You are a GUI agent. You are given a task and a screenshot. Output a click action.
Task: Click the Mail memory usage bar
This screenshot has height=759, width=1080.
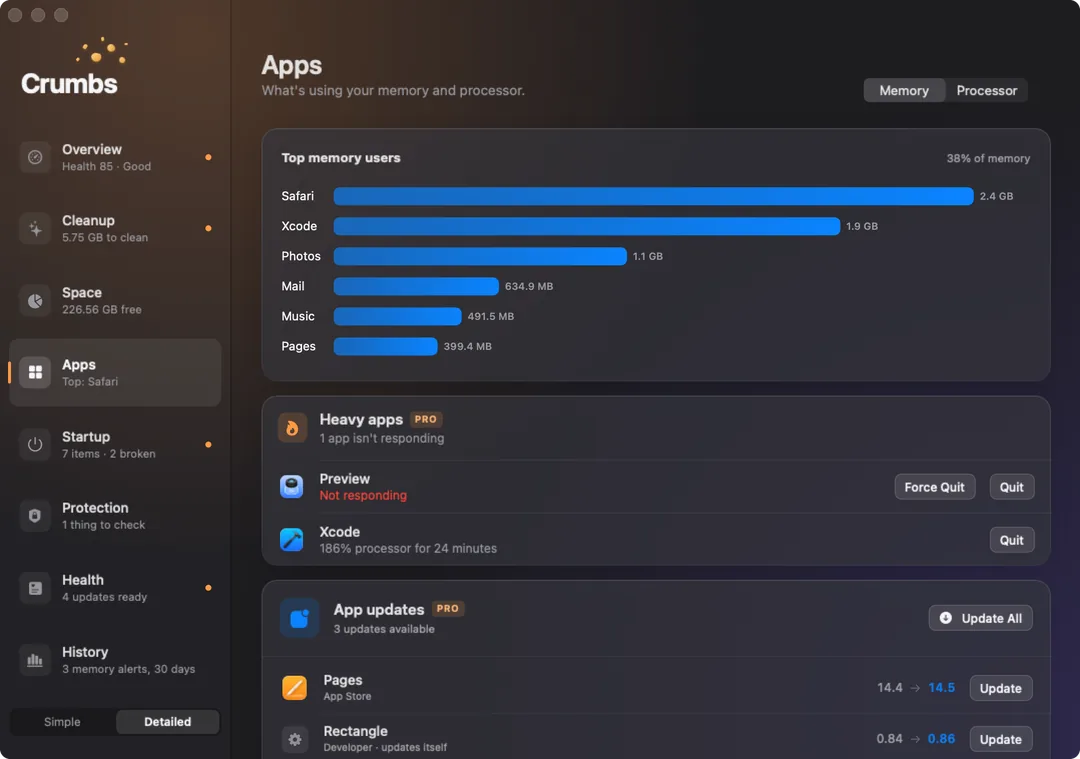tap(416, 286)
